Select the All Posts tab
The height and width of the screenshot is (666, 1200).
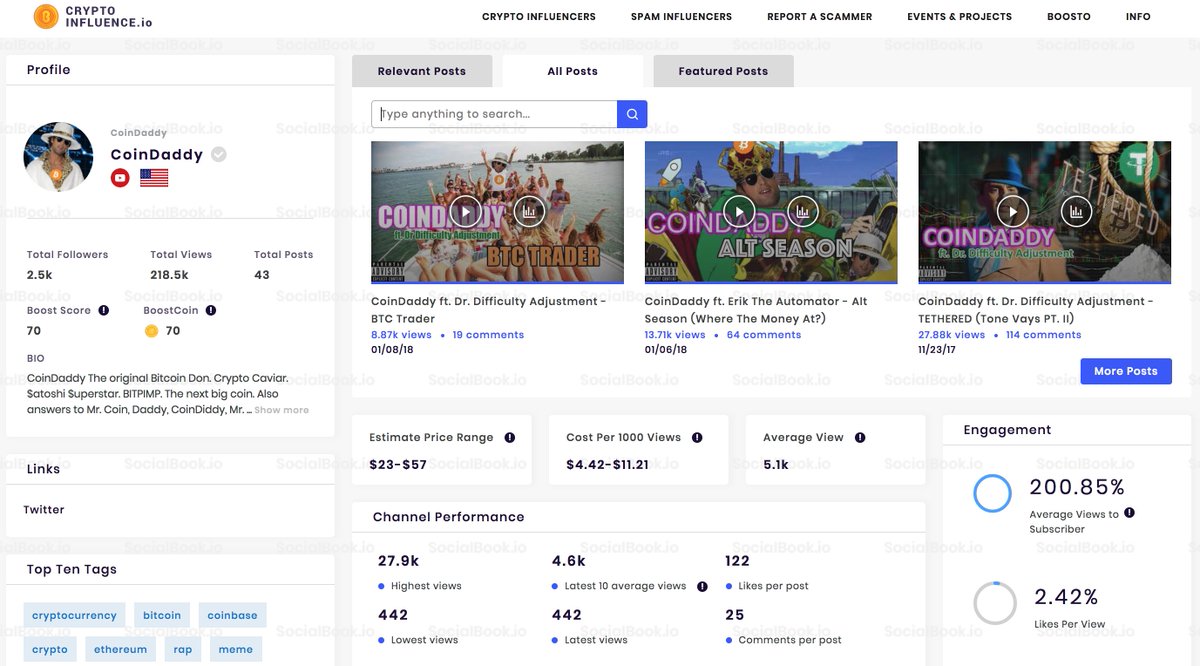(572, 71)
